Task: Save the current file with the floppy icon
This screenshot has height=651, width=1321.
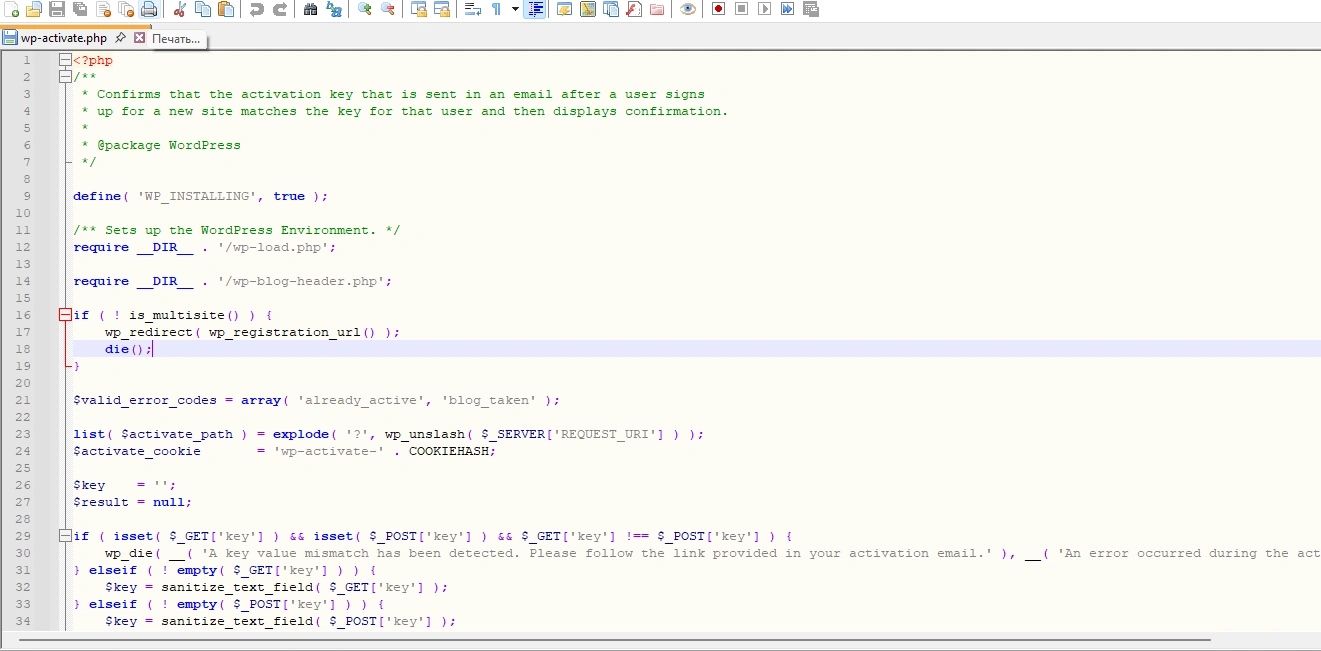Action: click(x=57, y=9)
